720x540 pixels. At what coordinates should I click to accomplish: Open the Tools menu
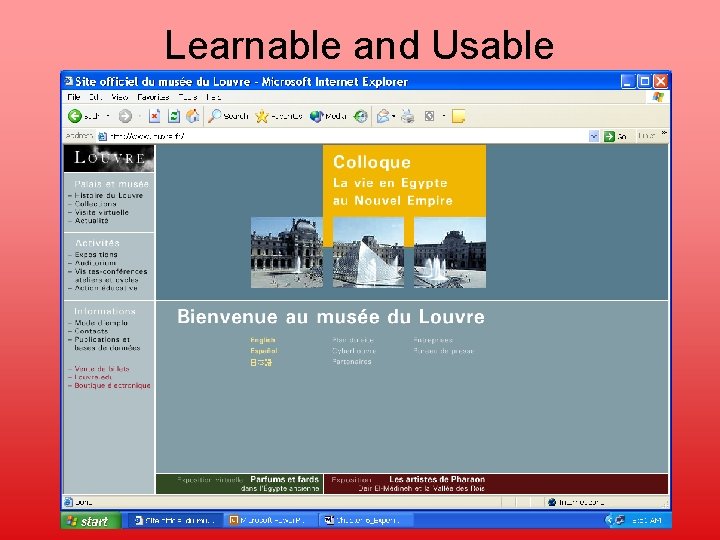pos(188,97)
